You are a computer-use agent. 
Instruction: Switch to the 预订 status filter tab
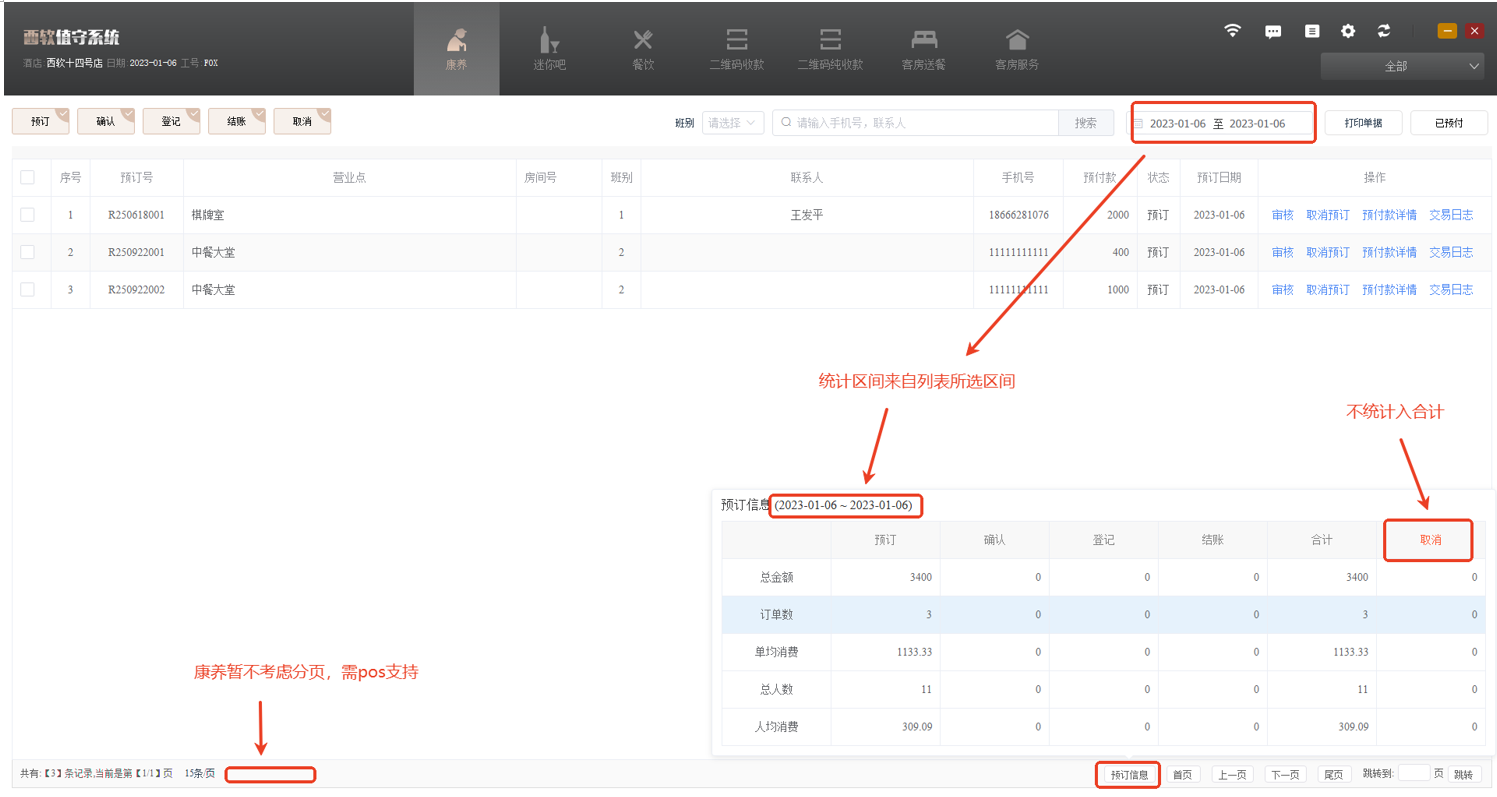40,121
